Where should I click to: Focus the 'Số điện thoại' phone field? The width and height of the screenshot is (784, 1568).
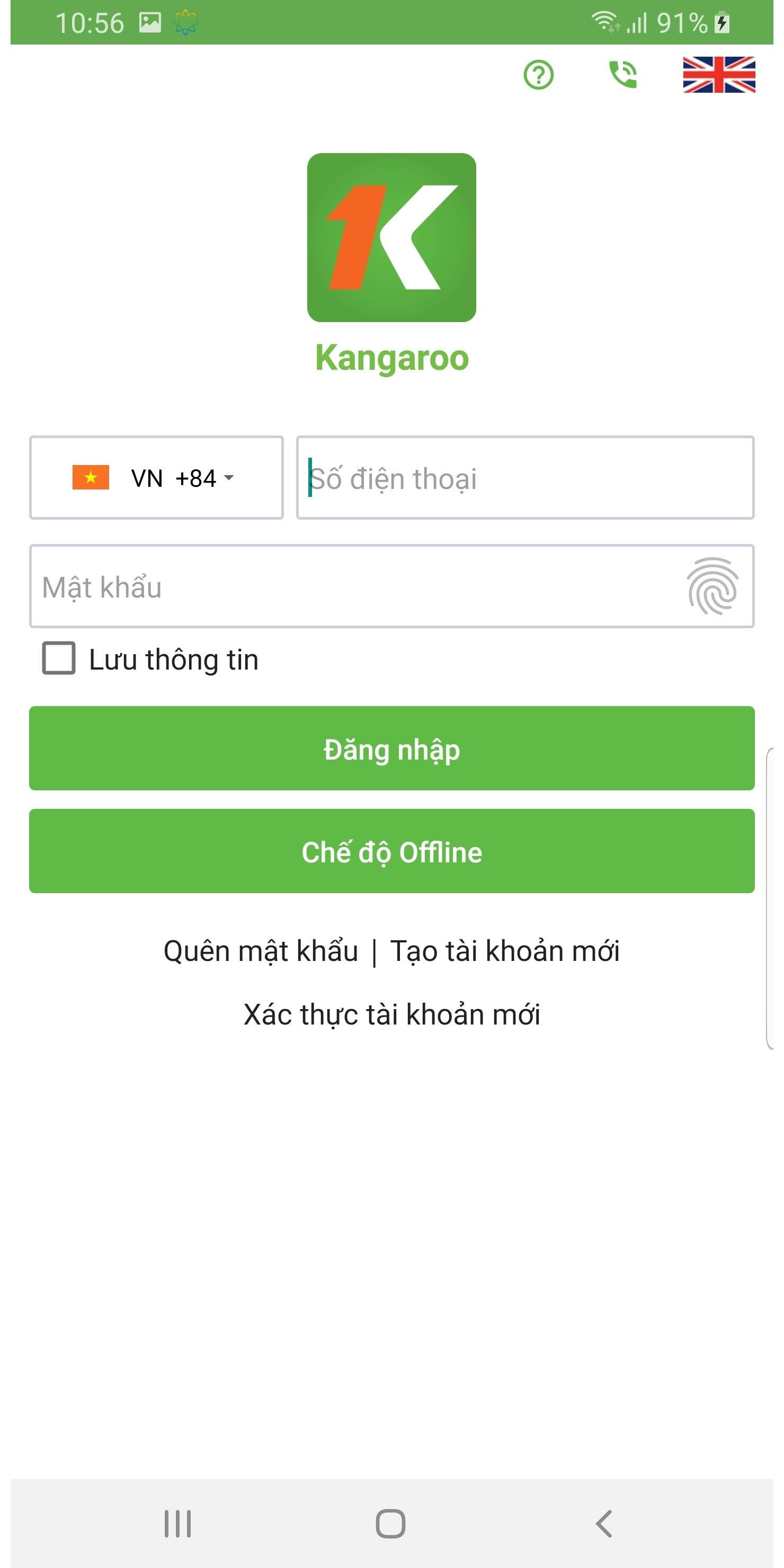pyautogui.click(x=524, y=478)
